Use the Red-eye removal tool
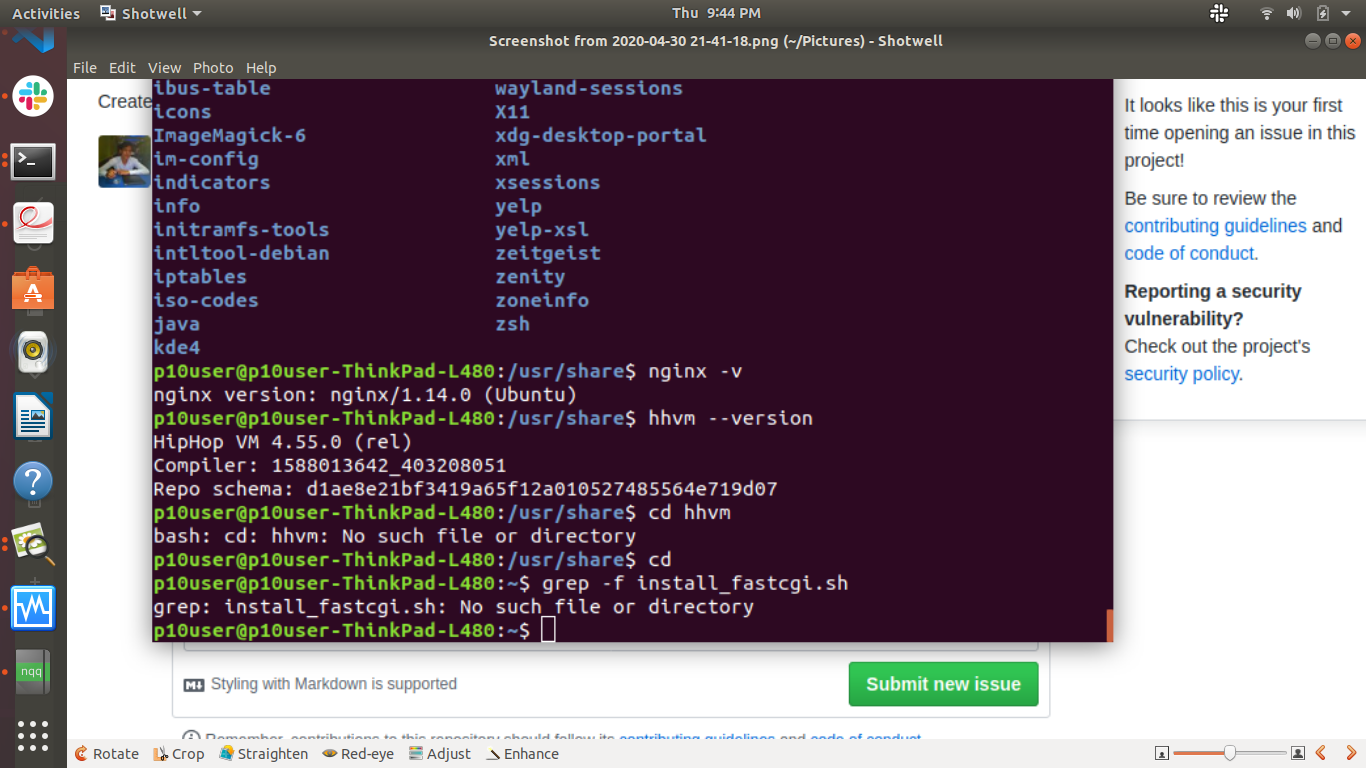The height and width of the screenshot is (768, 1366). (357, 754)
